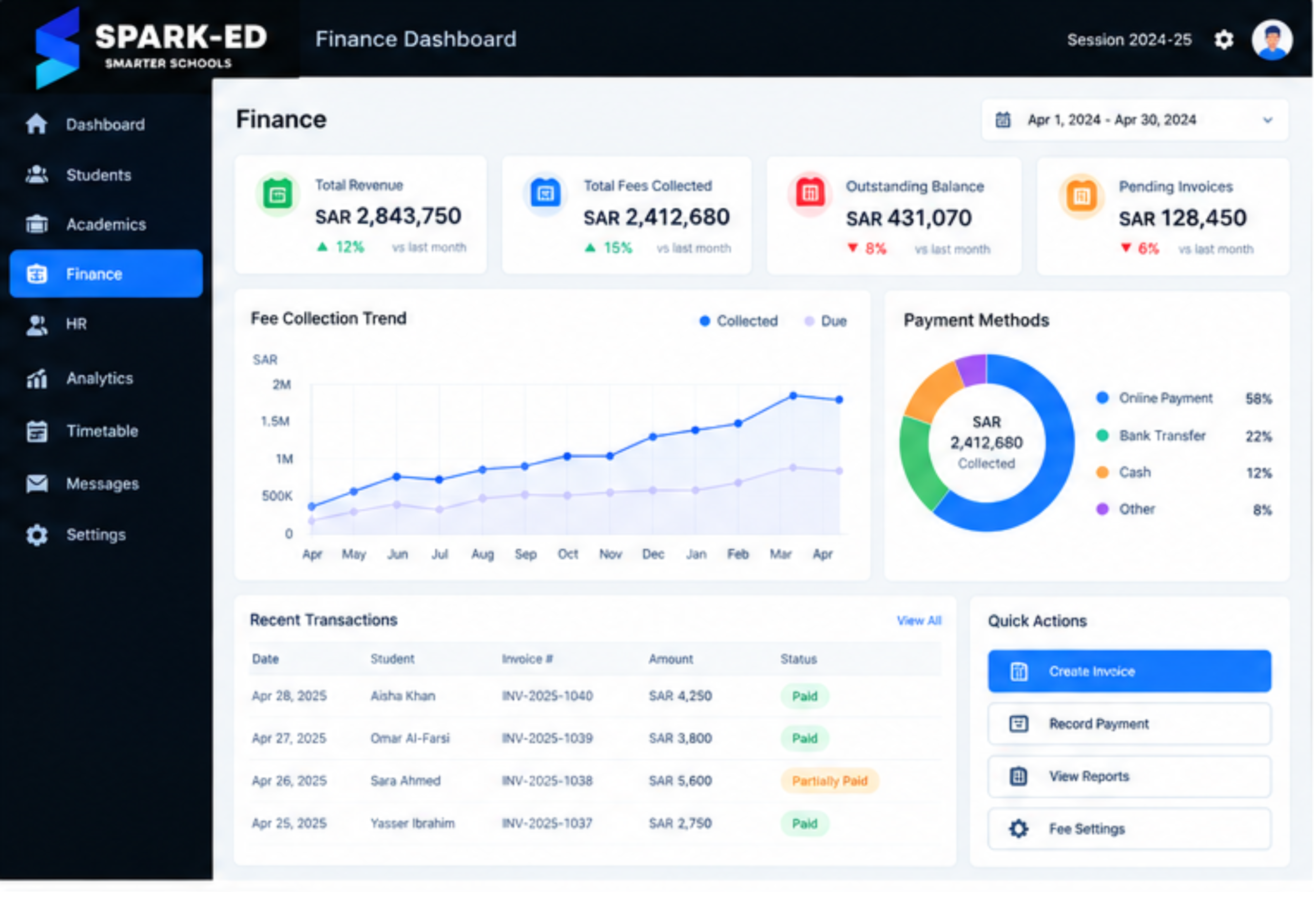Go to Dashboard in the sidebar

[106, 124]
